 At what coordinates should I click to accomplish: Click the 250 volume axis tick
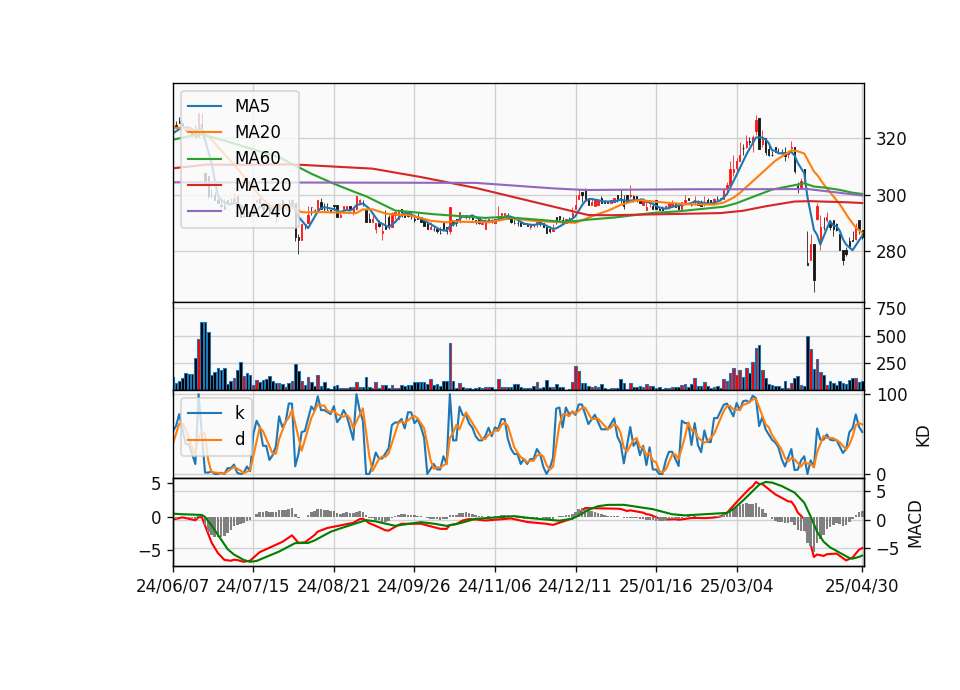[891, 364]
